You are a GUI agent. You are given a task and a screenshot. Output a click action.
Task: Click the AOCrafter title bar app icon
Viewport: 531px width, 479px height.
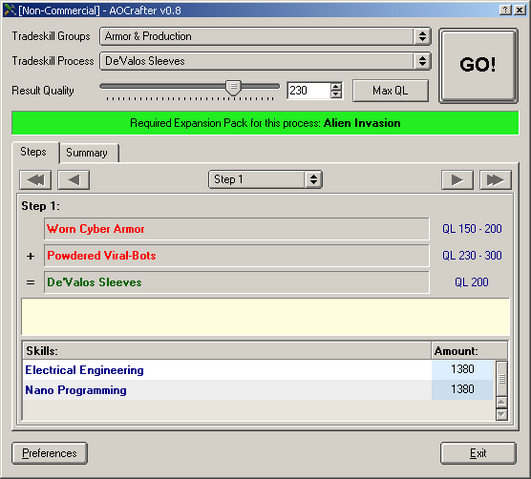(10, 10)
